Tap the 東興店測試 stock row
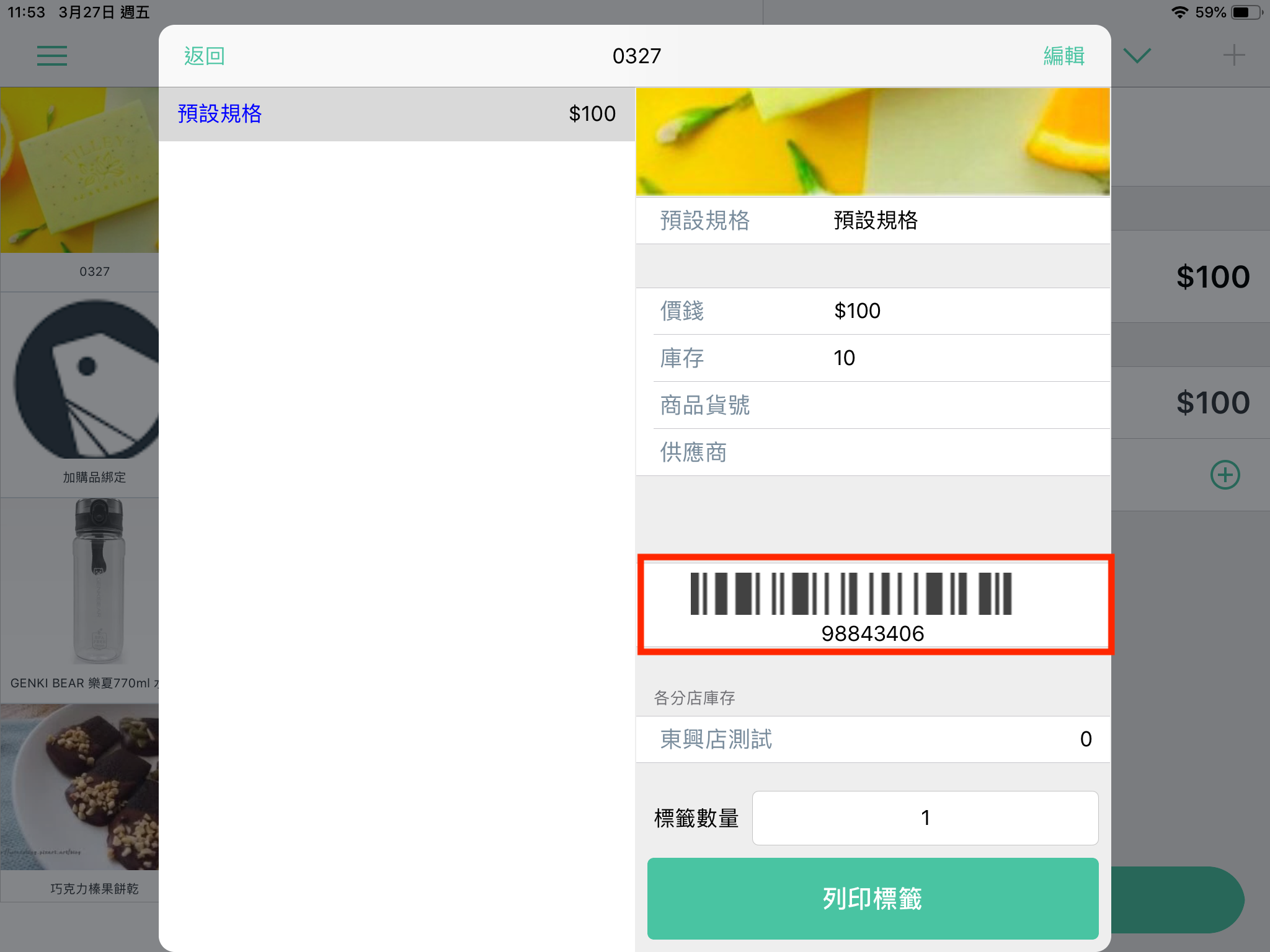Viewport: 1270px width, 952px height. click(873, 739)
